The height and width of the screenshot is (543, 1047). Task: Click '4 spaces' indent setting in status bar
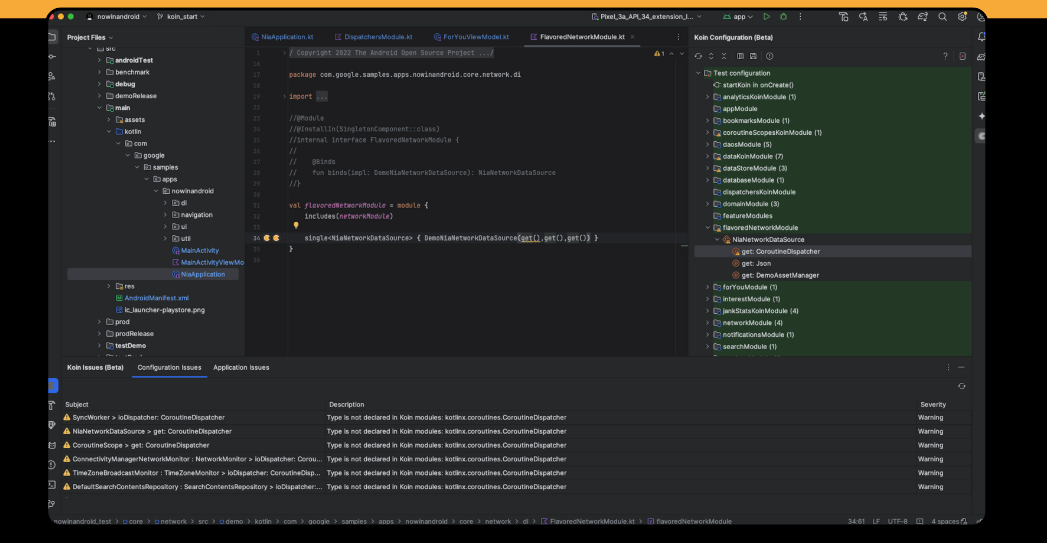[945, 522]
